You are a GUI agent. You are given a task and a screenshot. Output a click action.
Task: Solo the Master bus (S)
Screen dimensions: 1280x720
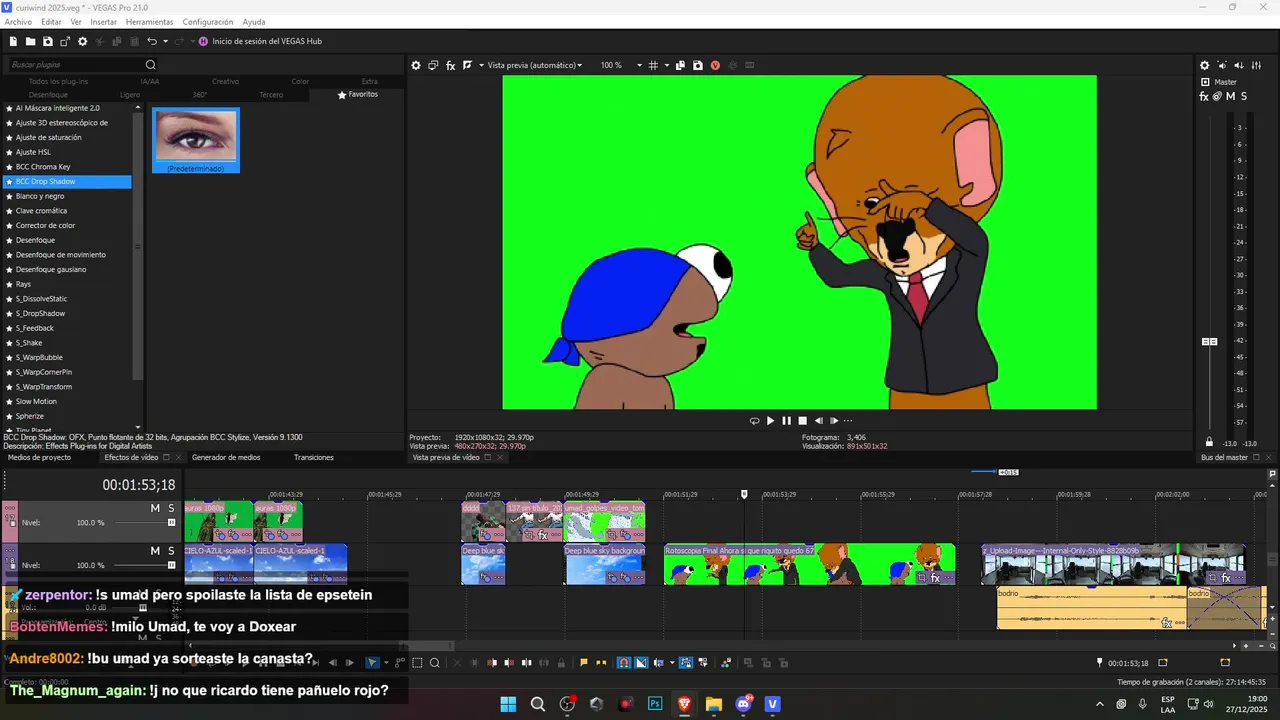(1244, 96)
